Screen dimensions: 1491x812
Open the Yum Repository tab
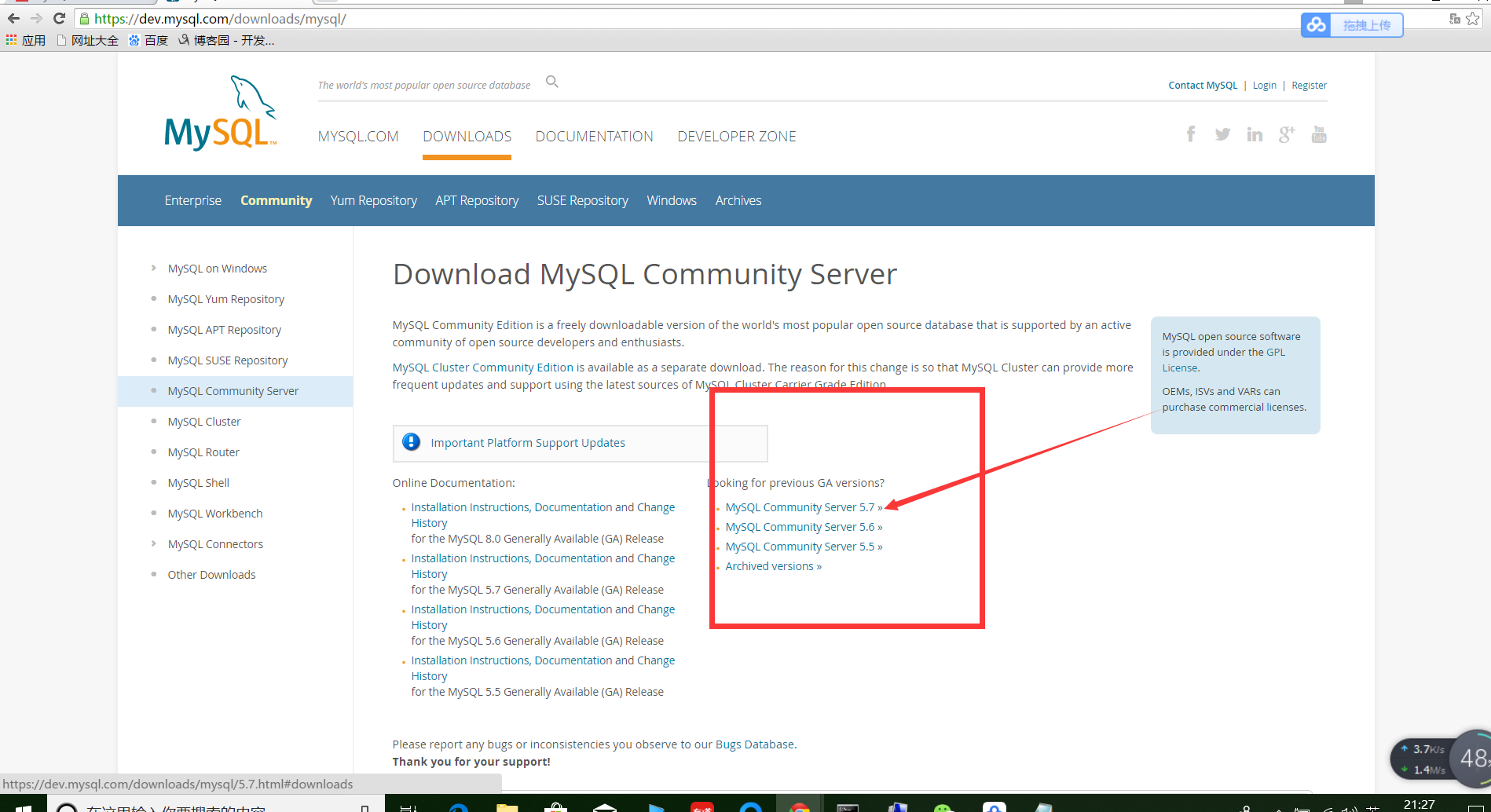373,201
